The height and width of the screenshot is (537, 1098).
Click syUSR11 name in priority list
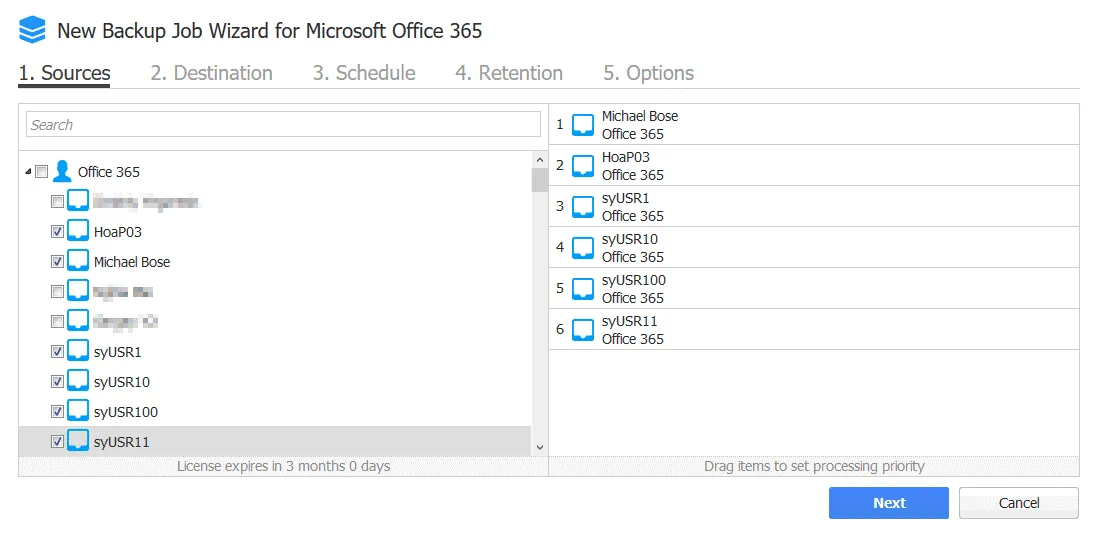tap(630, 321)
